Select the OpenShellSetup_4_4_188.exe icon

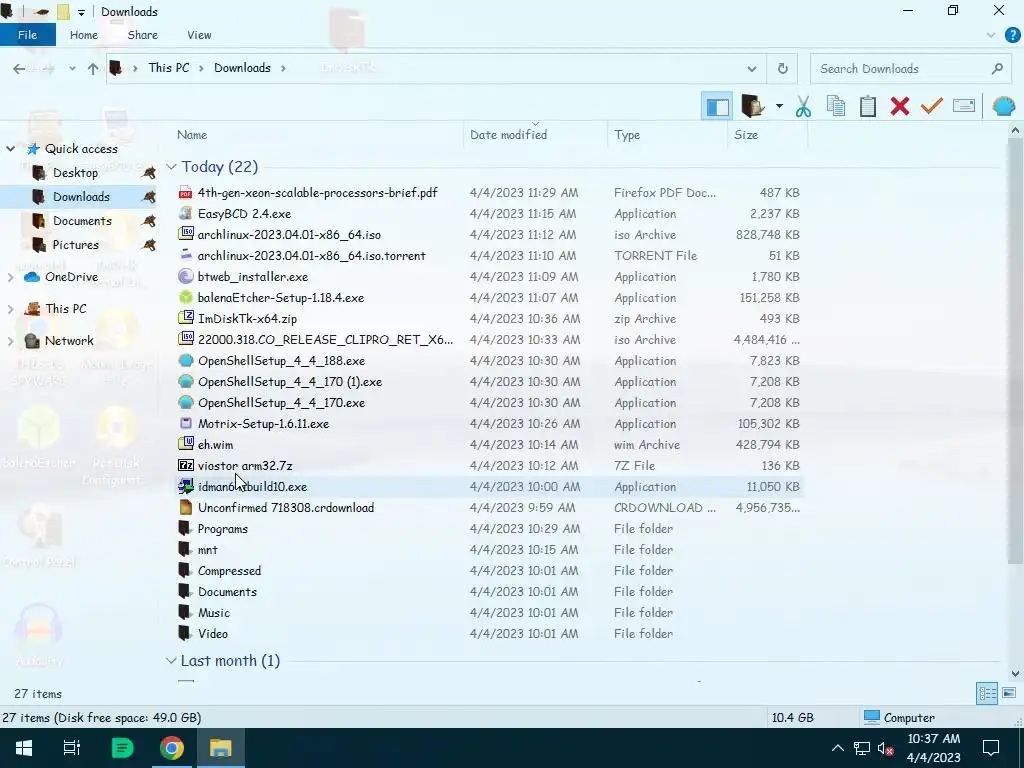click(185, 360)
